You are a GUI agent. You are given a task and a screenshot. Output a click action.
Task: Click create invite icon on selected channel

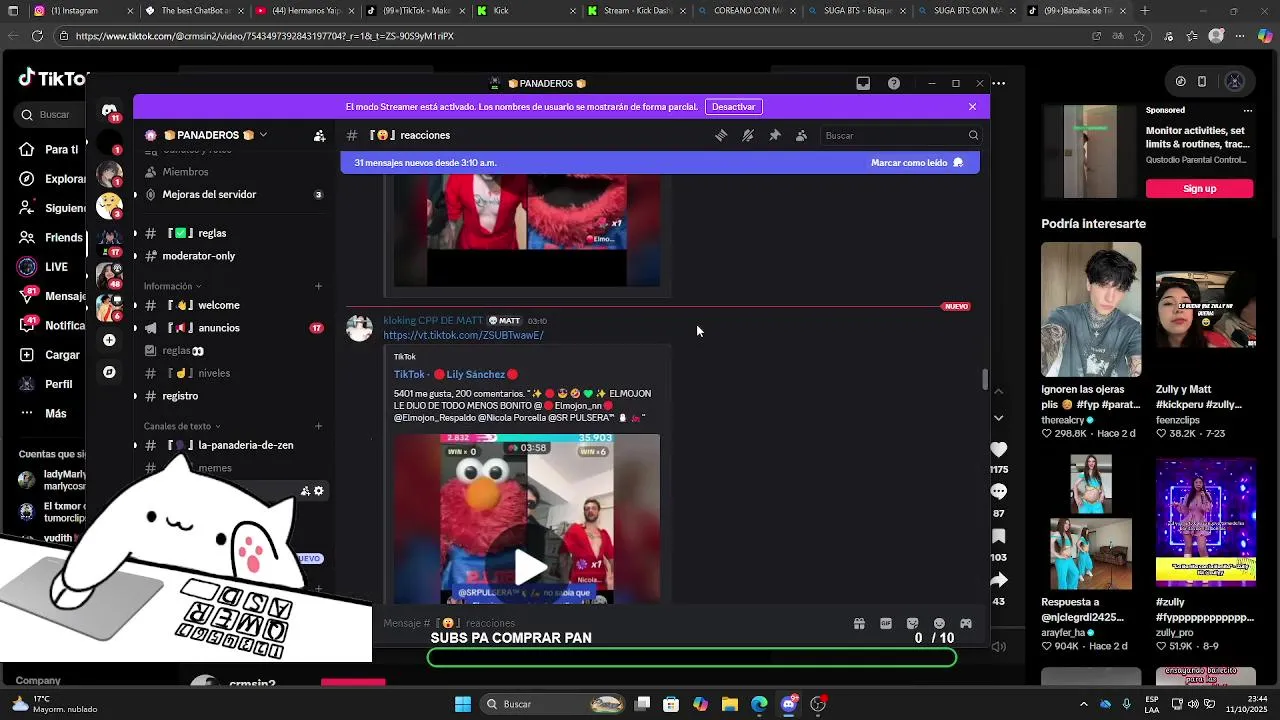coord(305,491)
